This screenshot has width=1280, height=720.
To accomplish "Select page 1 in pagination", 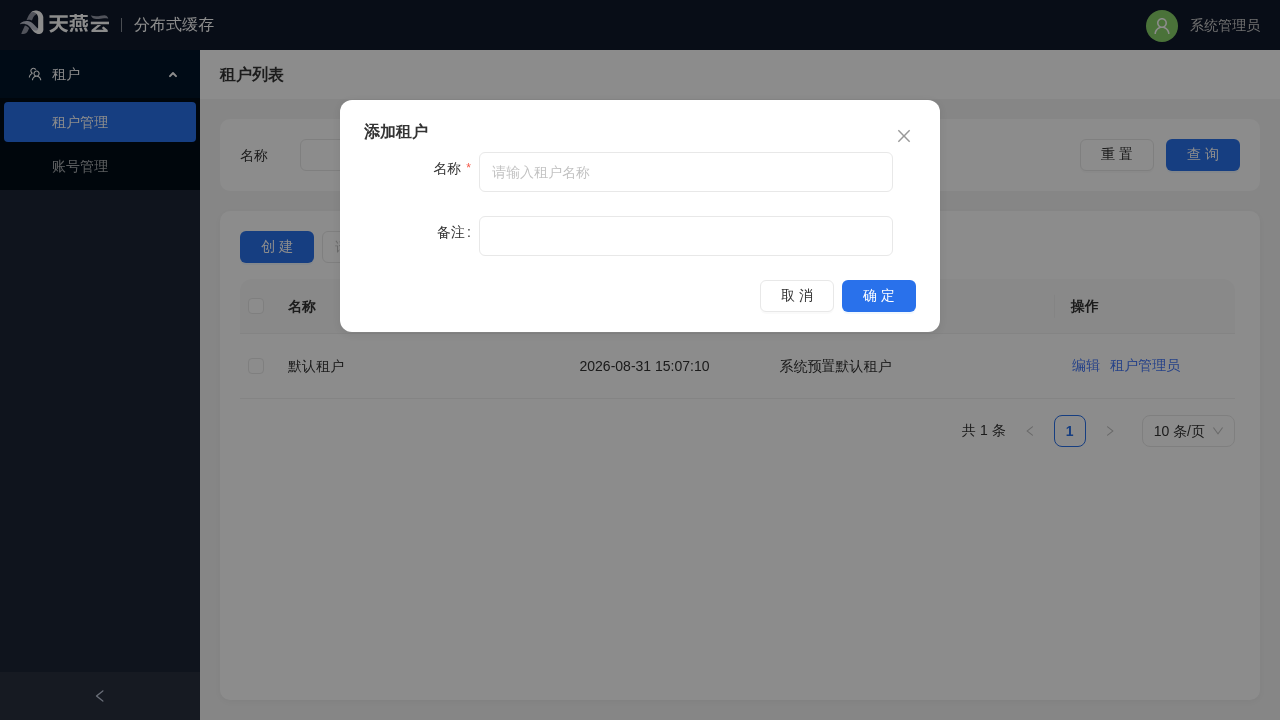I will (x=1070, y=431).
